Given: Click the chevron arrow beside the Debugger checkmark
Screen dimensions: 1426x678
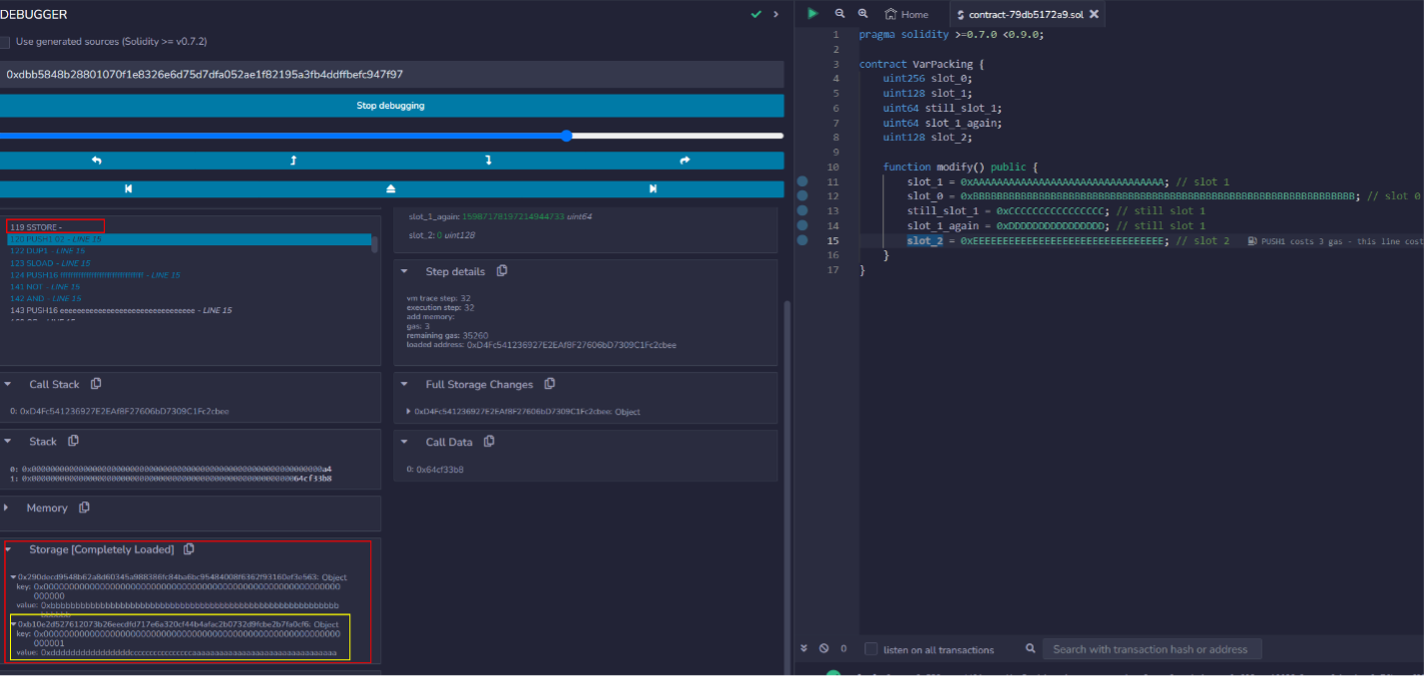Looking at the screenshot, I should [x=776, y=14].
